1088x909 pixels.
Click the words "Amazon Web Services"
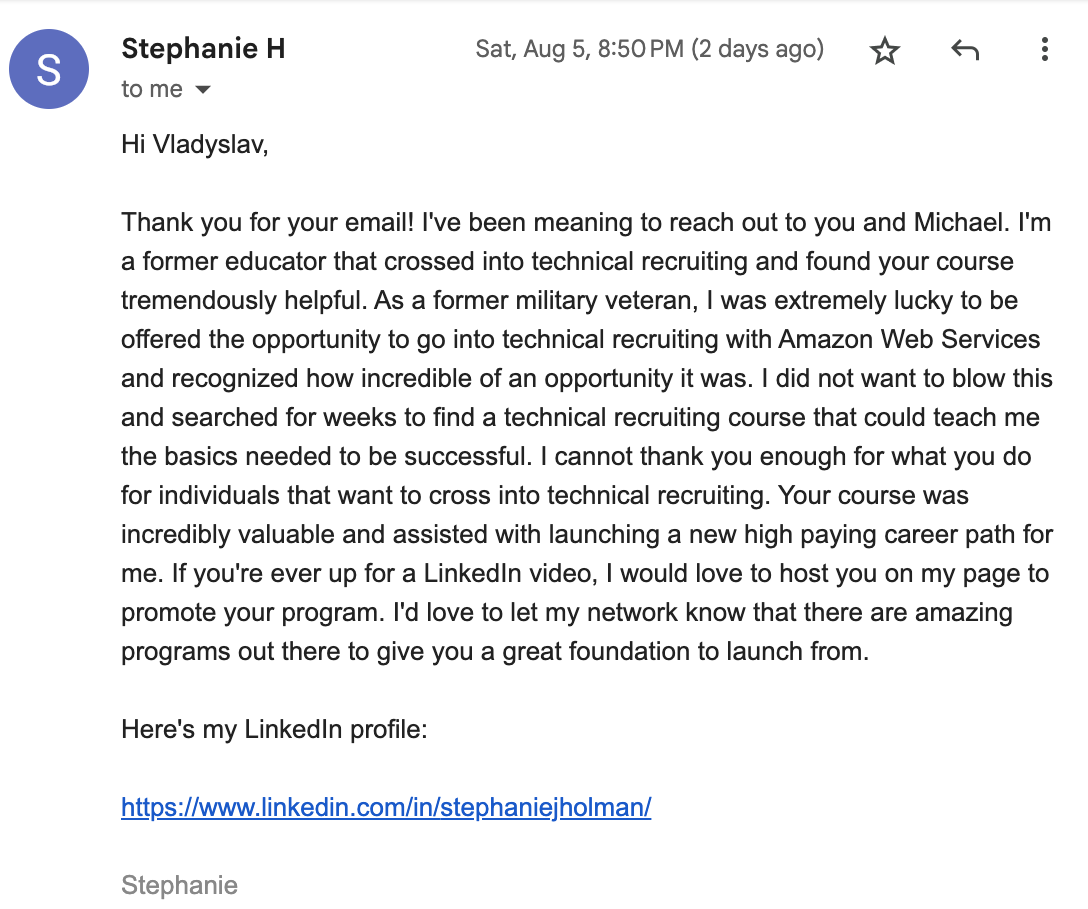(x=910, y=339)
